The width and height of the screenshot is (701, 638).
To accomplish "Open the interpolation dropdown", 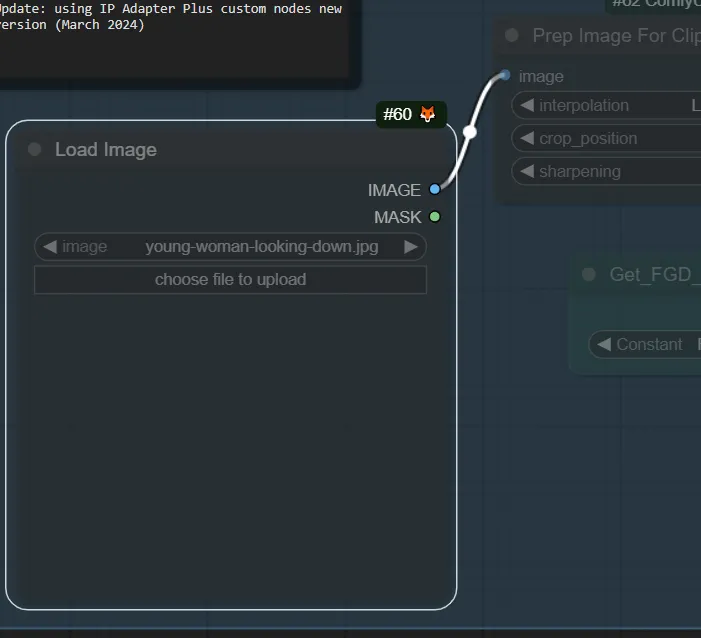I will [606, 106].
